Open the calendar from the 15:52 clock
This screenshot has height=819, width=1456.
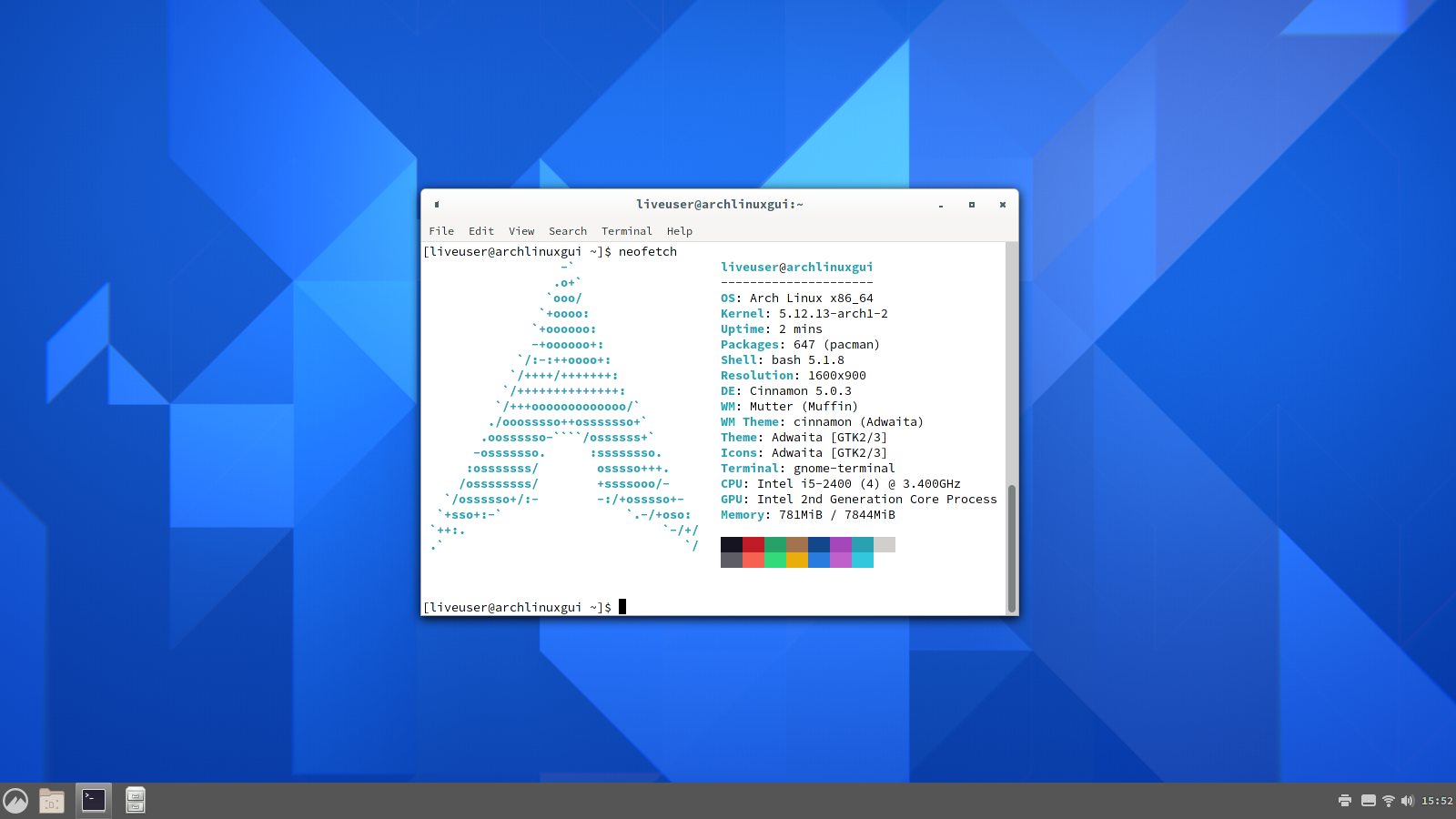click(1437, 801)
